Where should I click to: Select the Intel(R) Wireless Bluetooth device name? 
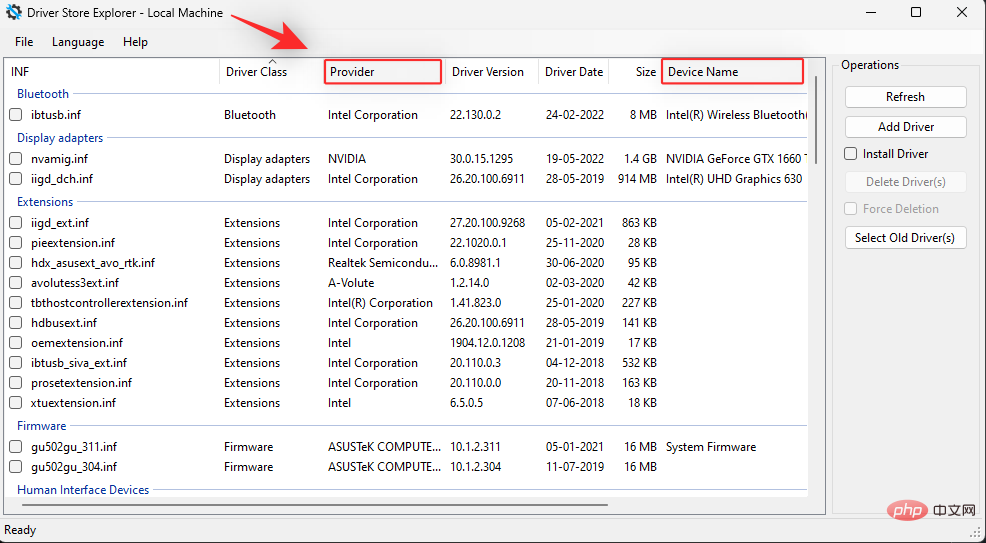(x=736, y=115)
